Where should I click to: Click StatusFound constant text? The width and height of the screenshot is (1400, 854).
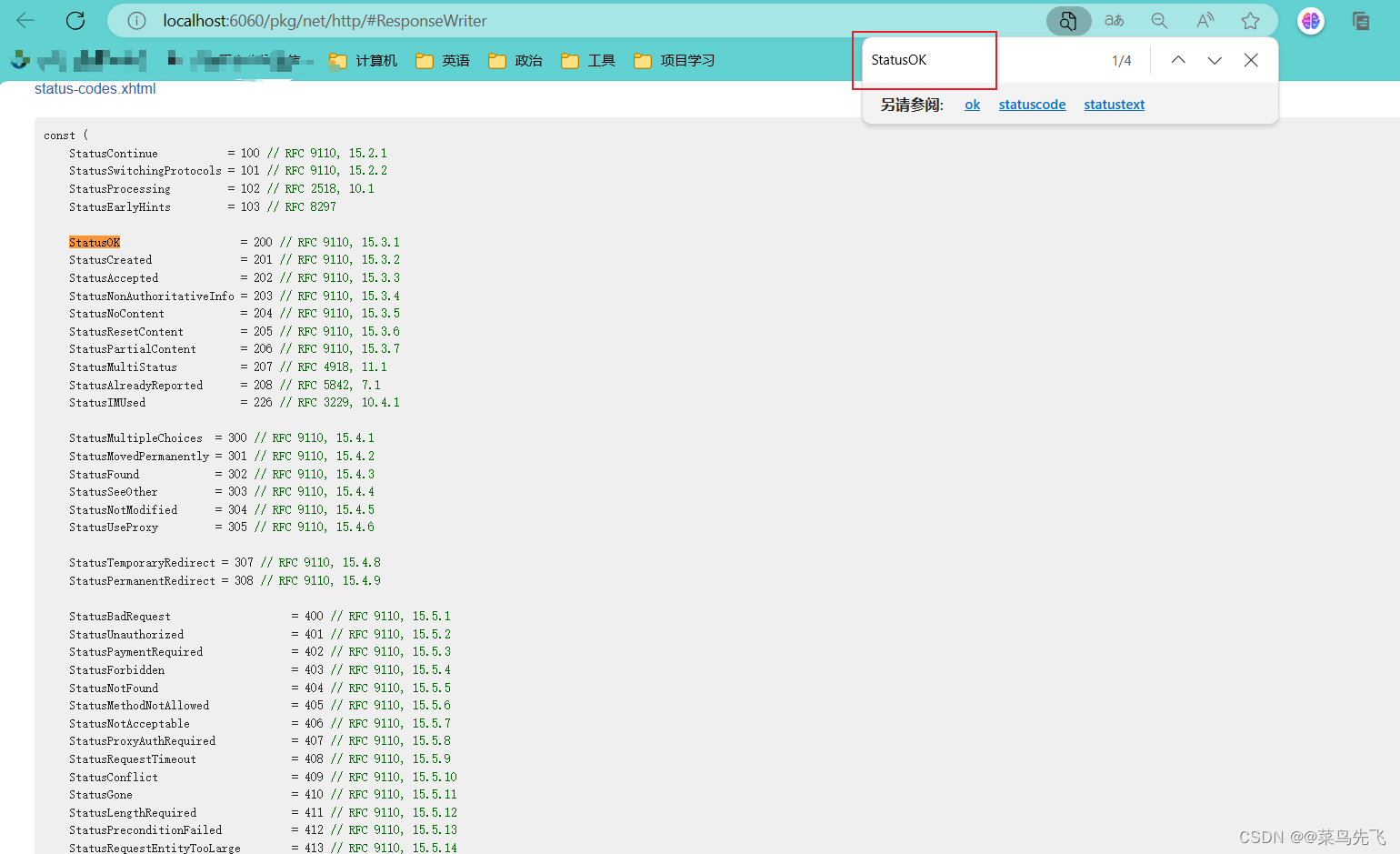tap(105, 474)
